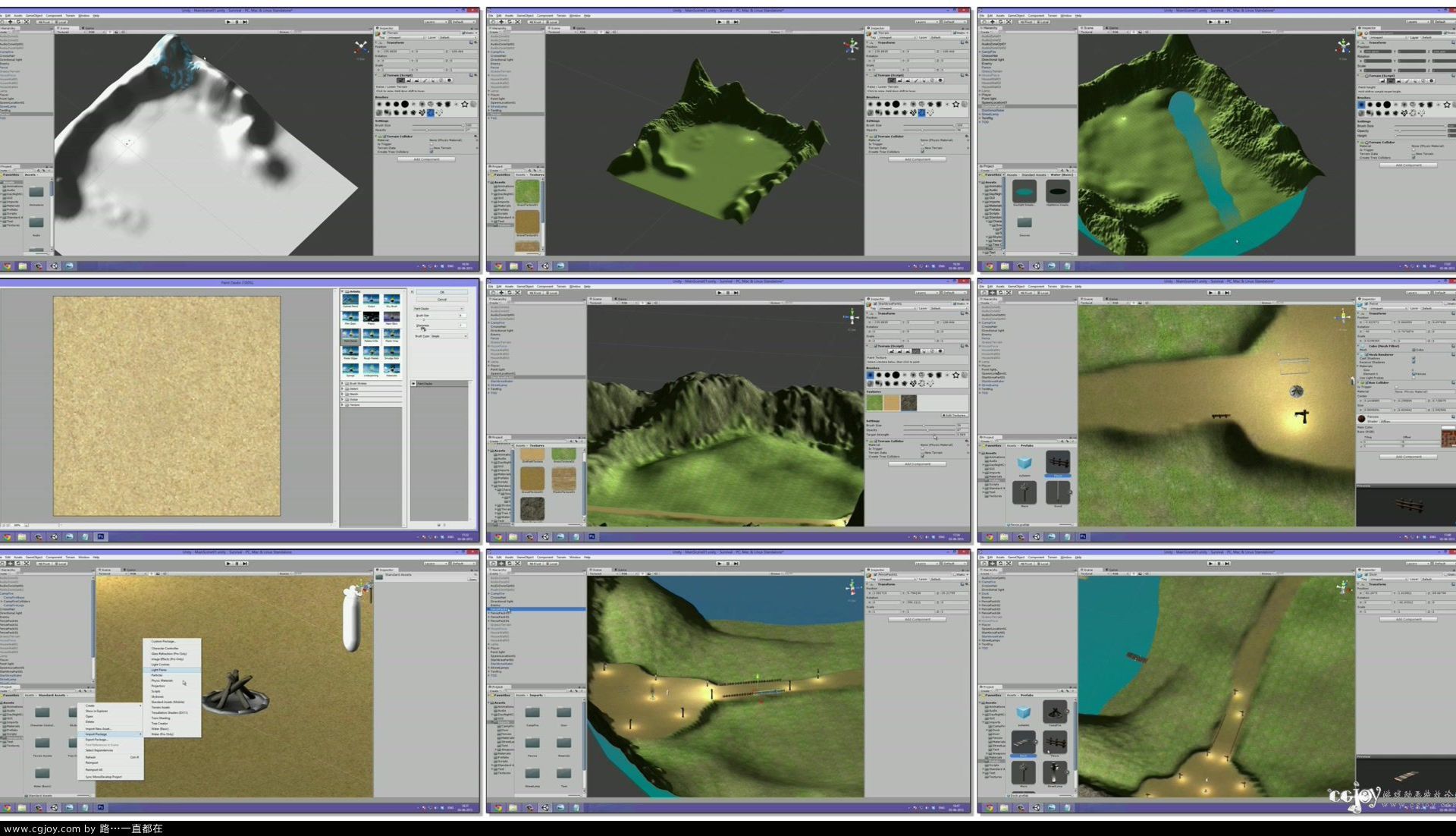This screenshot has height=836, width=1456.
Task: Pick the star-shaped brush in mountain terrain window
Action: tap(955, 375)
